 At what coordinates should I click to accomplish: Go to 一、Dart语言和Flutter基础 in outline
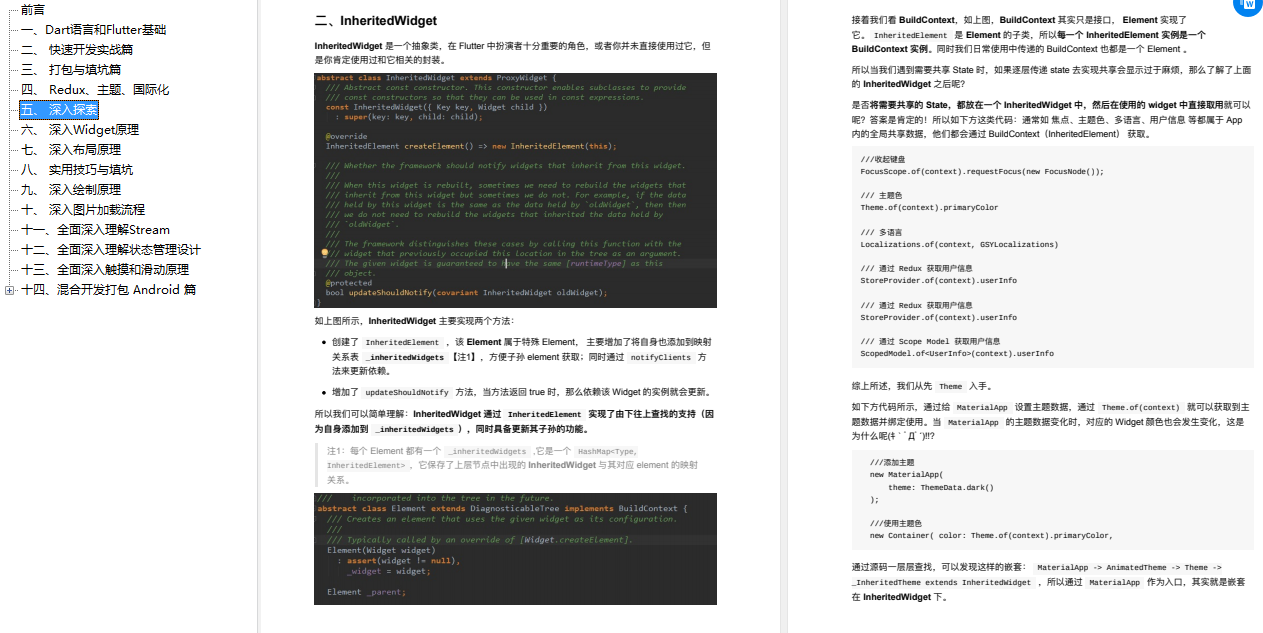pyautogui.click(x=94, y=30)
